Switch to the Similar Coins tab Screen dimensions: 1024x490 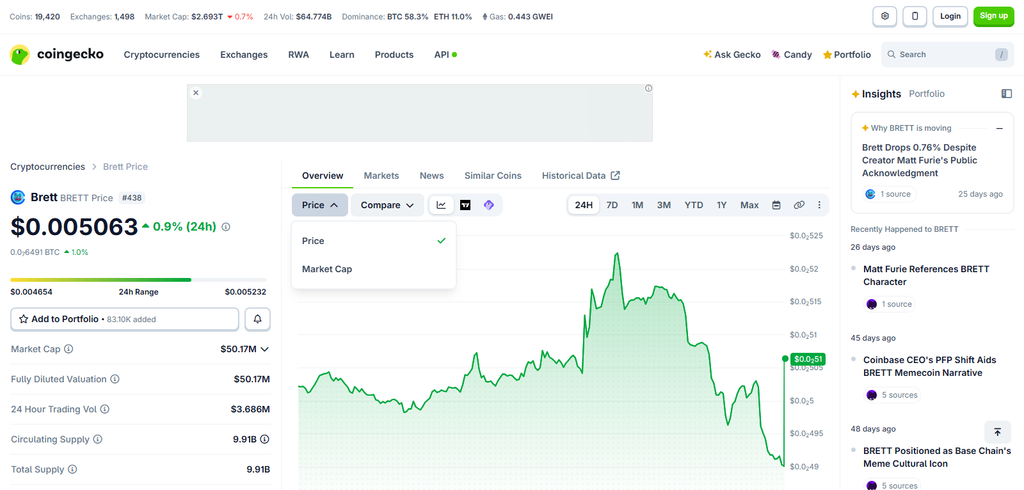coord(493,176)
